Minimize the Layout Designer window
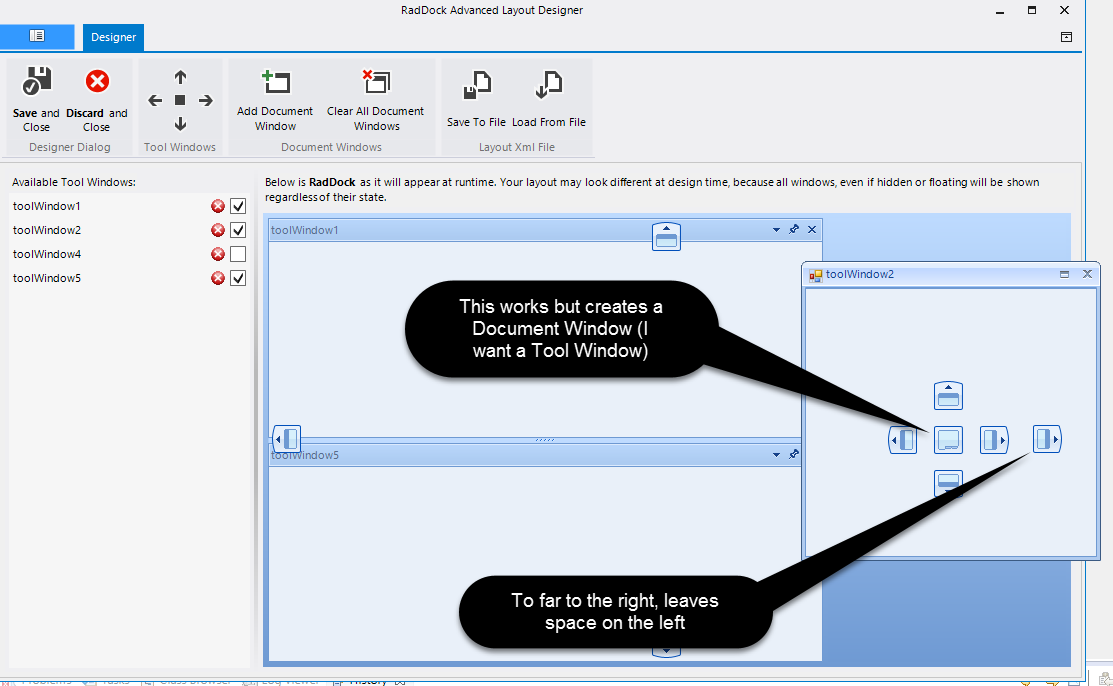This screenshot has width=1113, height=686. (1000, 11)
